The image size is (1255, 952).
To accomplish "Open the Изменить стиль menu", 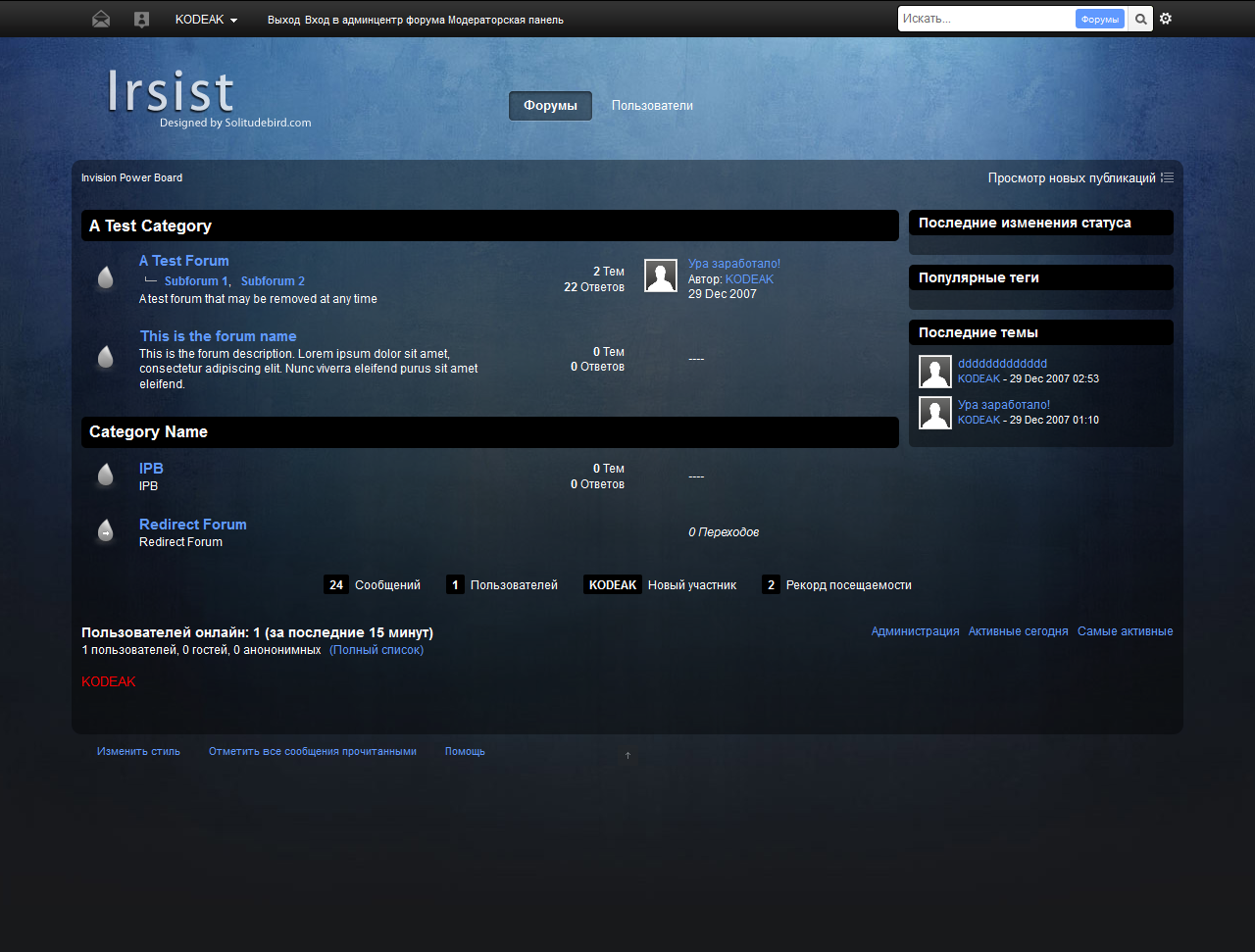I will [x=138, y=751].
